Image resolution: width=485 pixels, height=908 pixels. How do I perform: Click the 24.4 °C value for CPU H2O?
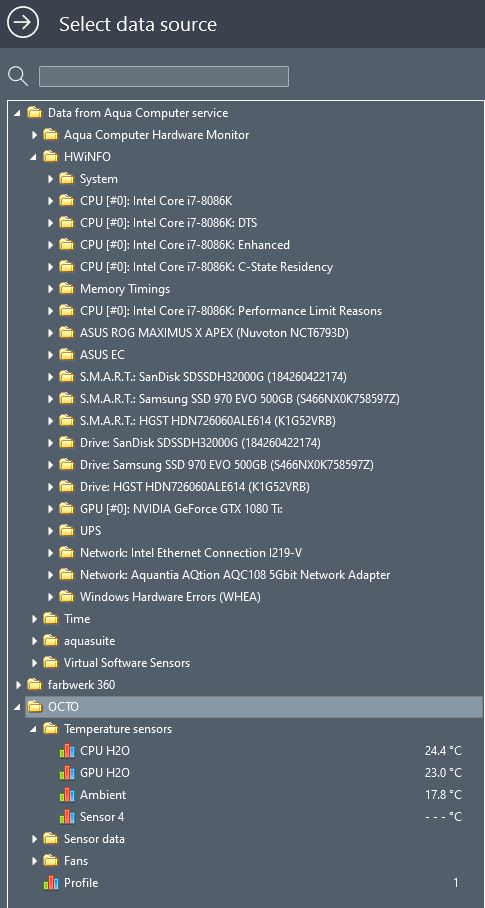click(x=443, y=751)
